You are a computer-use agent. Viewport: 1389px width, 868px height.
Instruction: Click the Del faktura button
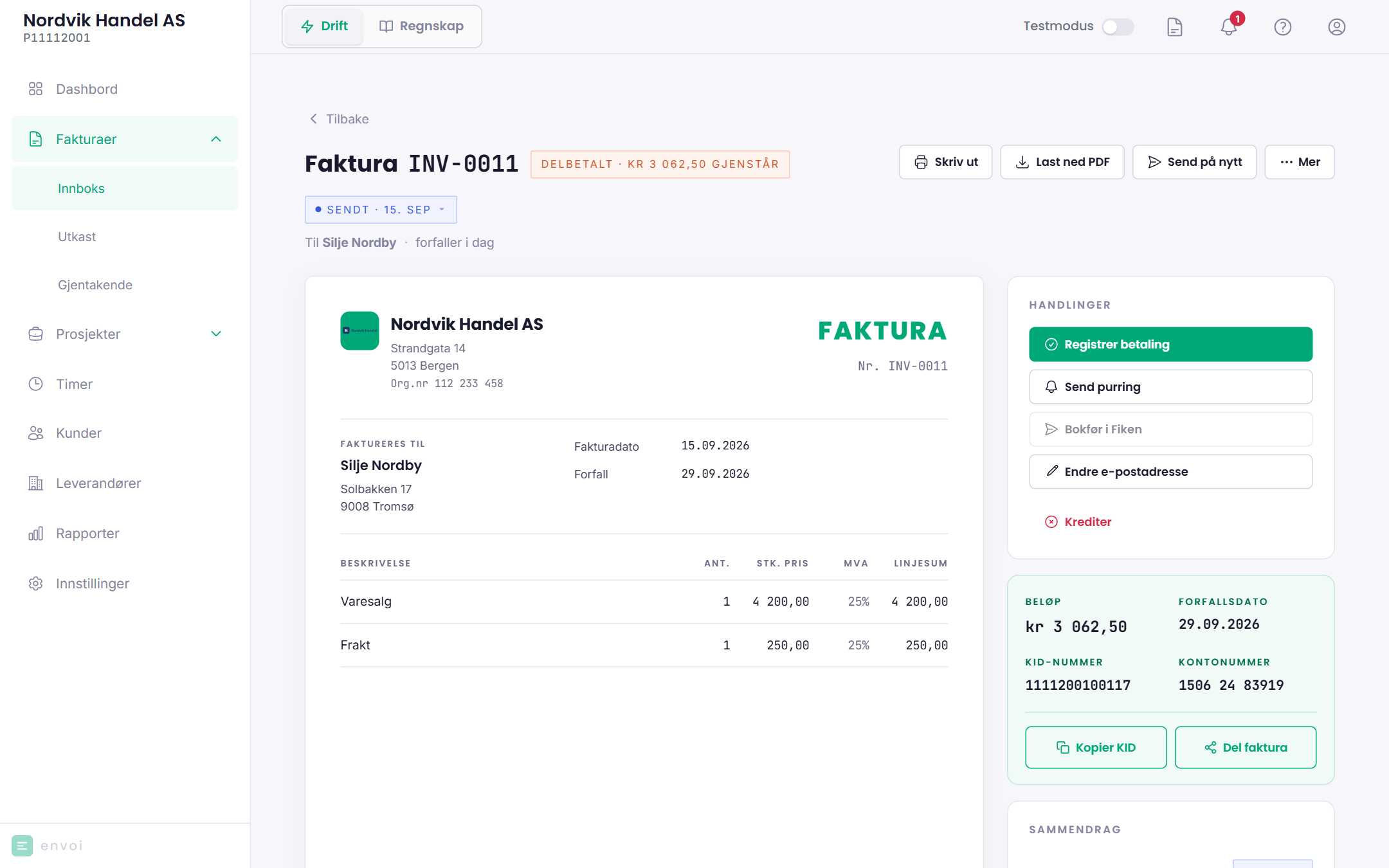pyautogui.click(x=1246, y=747)
